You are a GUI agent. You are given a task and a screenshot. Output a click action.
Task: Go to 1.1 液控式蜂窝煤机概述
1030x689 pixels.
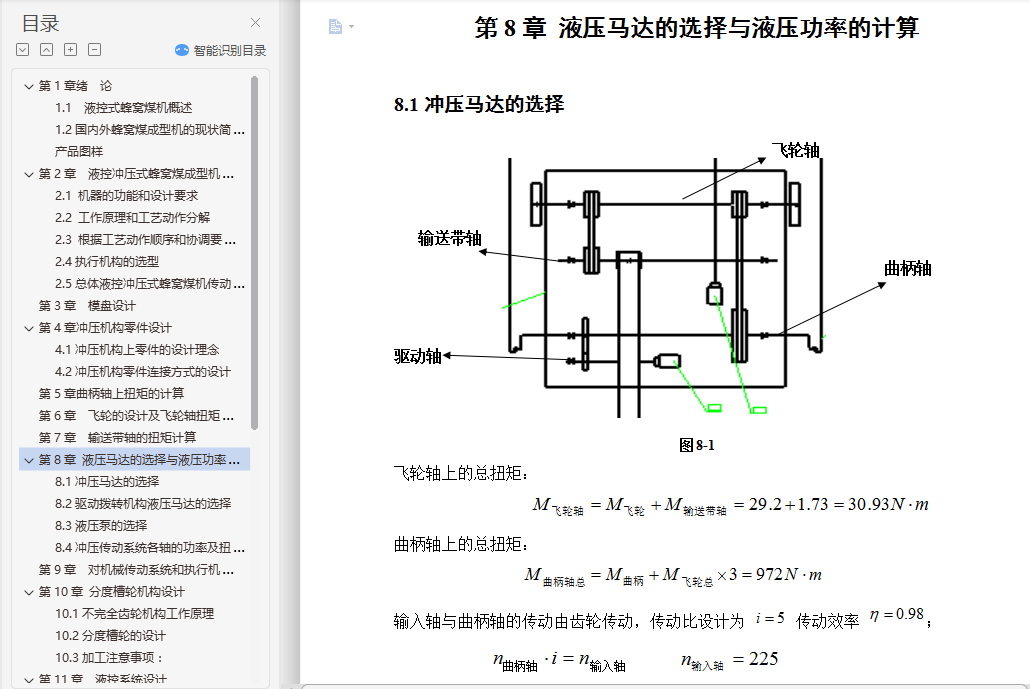click(123, 108)
